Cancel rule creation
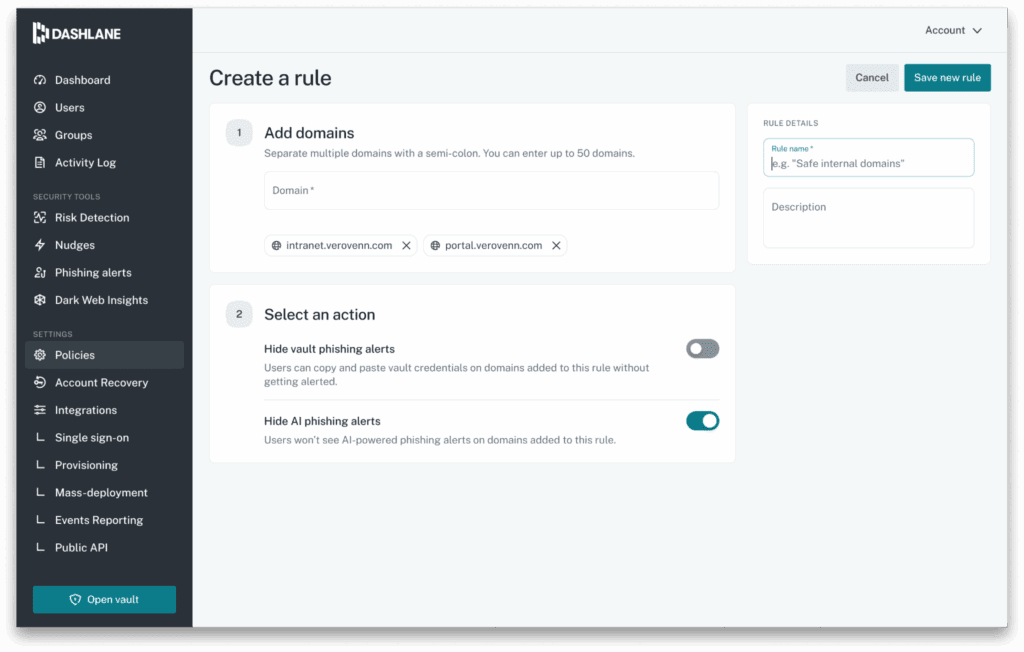 pyautogui.click(x=872, y=77)
